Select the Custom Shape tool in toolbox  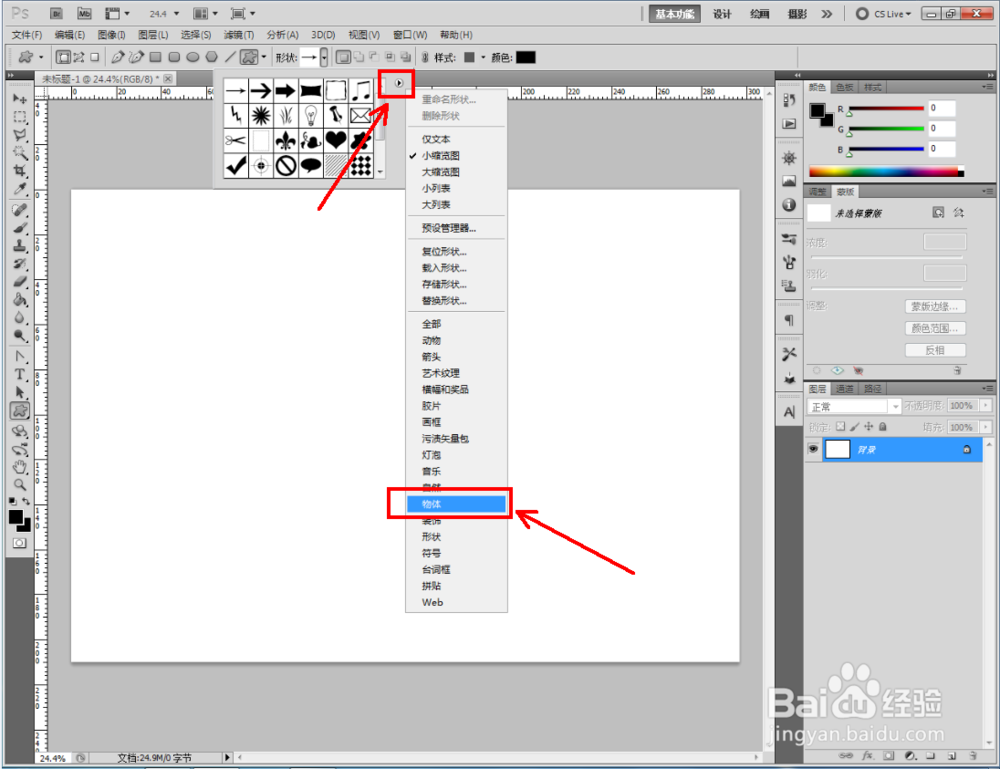pos(20,411)
